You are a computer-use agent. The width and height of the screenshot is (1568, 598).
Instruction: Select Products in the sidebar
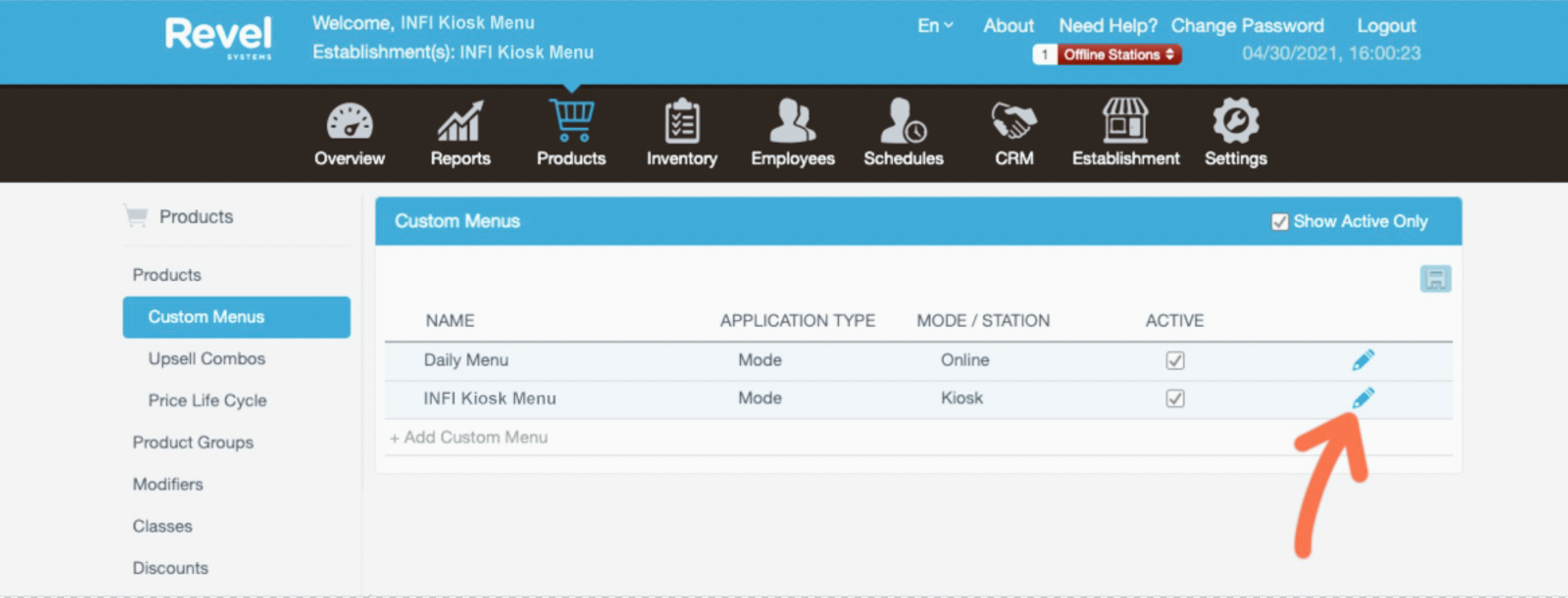(167, 275)
